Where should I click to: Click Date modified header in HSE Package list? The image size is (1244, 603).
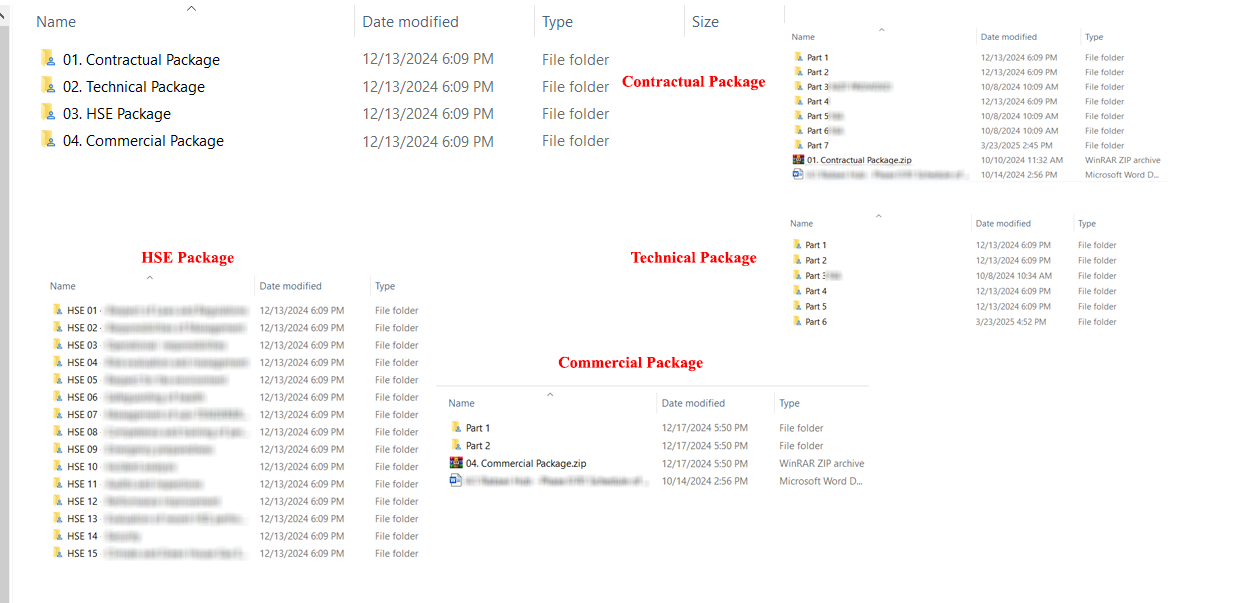pos(290,286)
